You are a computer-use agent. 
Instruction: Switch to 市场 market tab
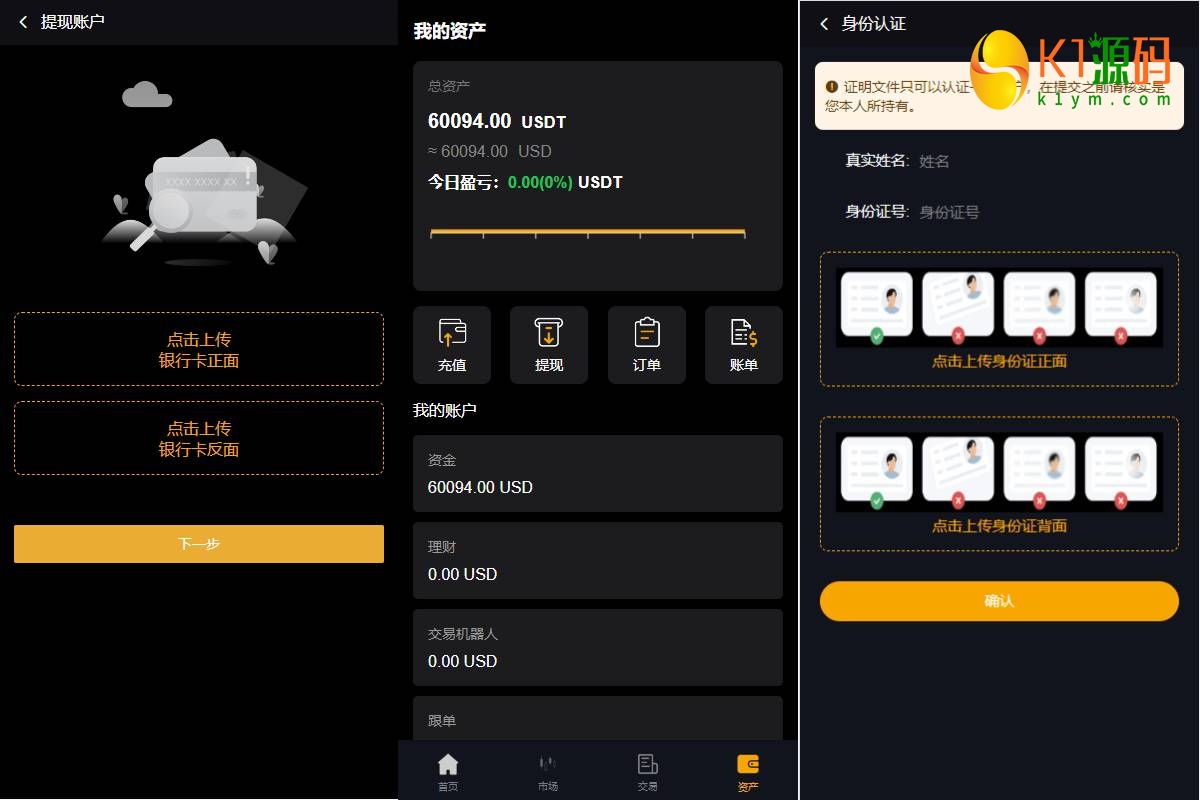pos(548,771)
